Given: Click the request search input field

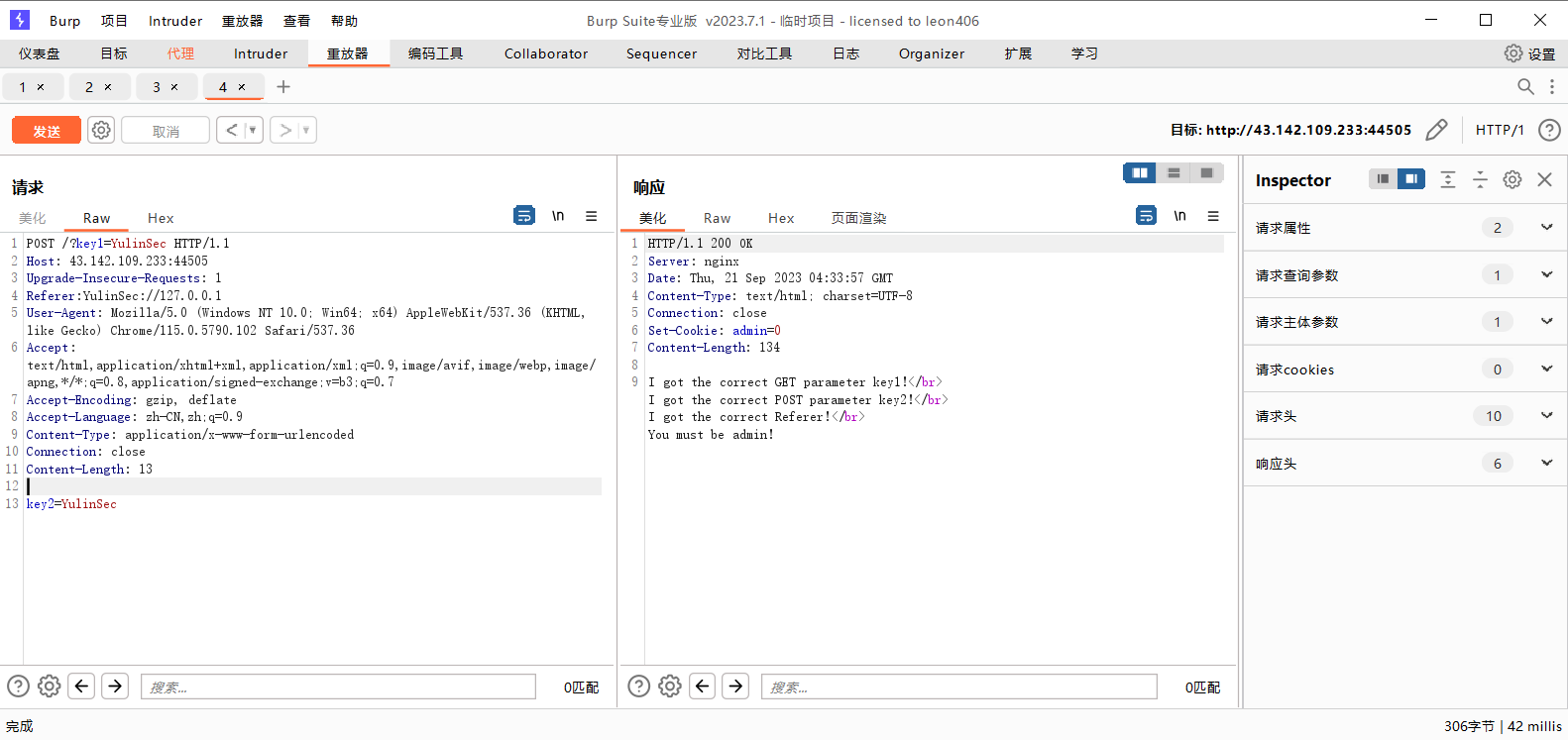Looking at the screenshot, I should click(338, 687).
